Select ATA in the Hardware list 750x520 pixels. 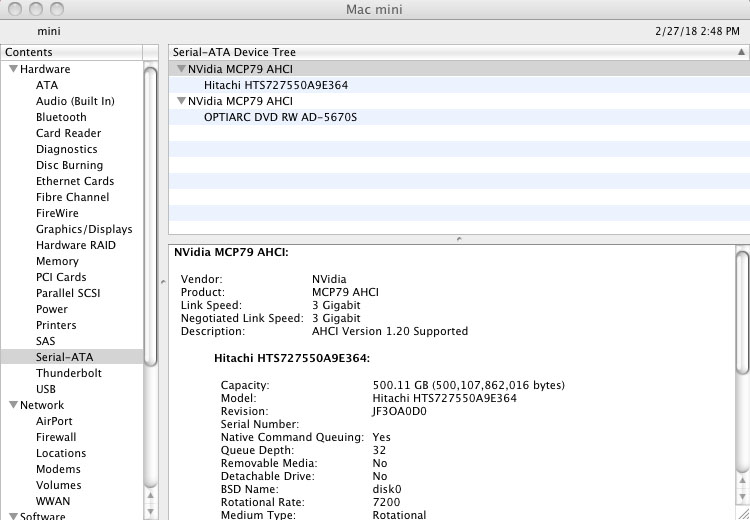pyautogui.click(x=47, y=85)
